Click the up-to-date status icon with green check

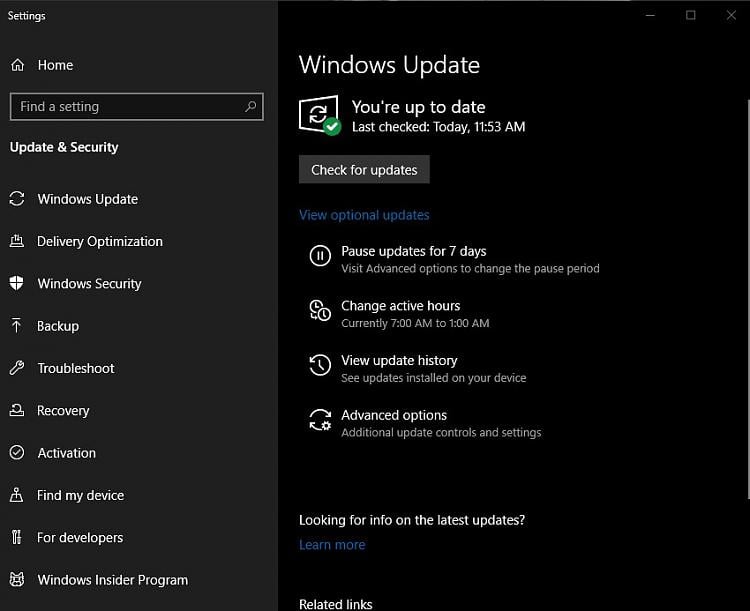pyautogui.click(x=320, y=115)
